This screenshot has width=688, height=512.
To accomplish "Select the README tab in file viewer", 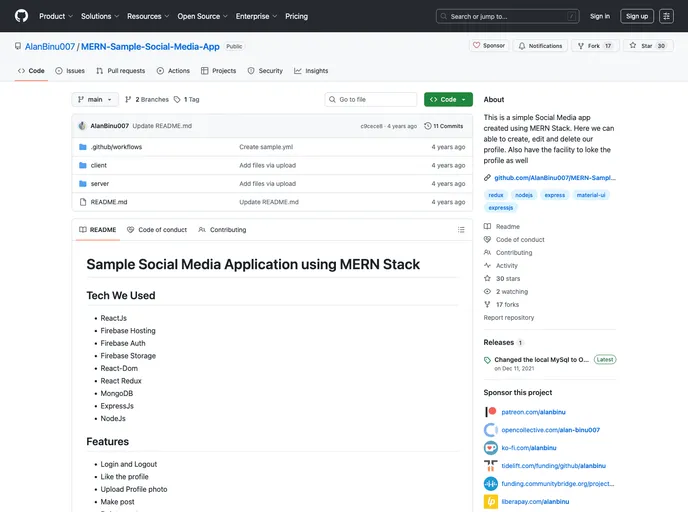I will (97, 230).
